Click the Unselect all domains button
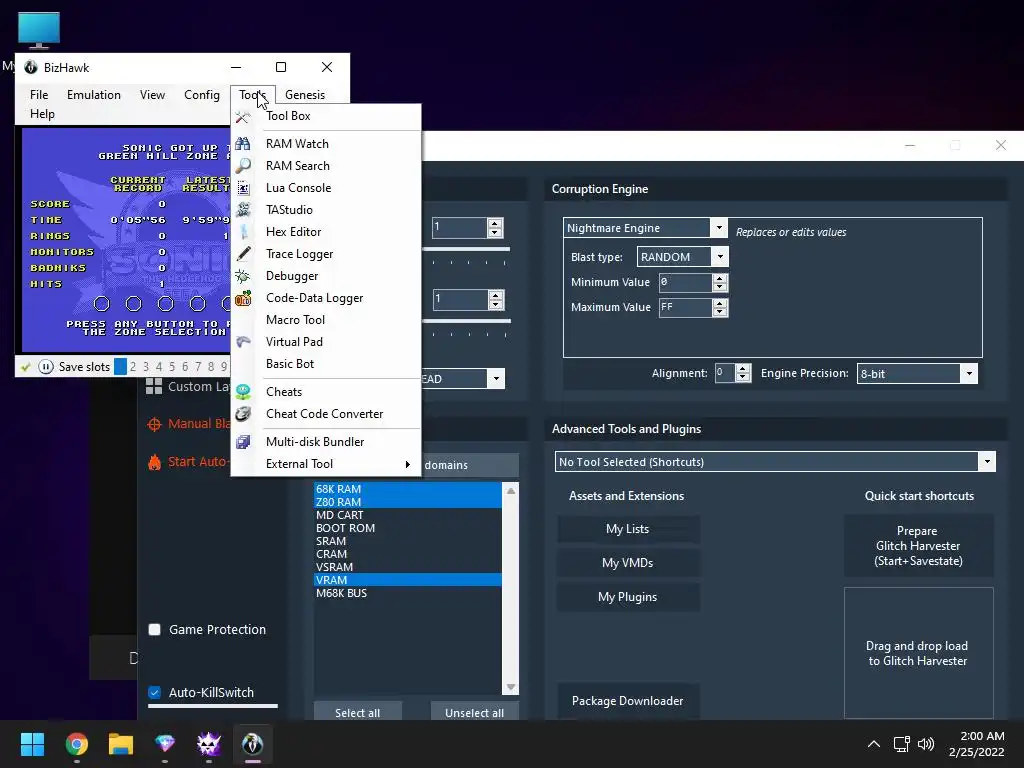The image size is (1024, 768). (x=475, y=712)
